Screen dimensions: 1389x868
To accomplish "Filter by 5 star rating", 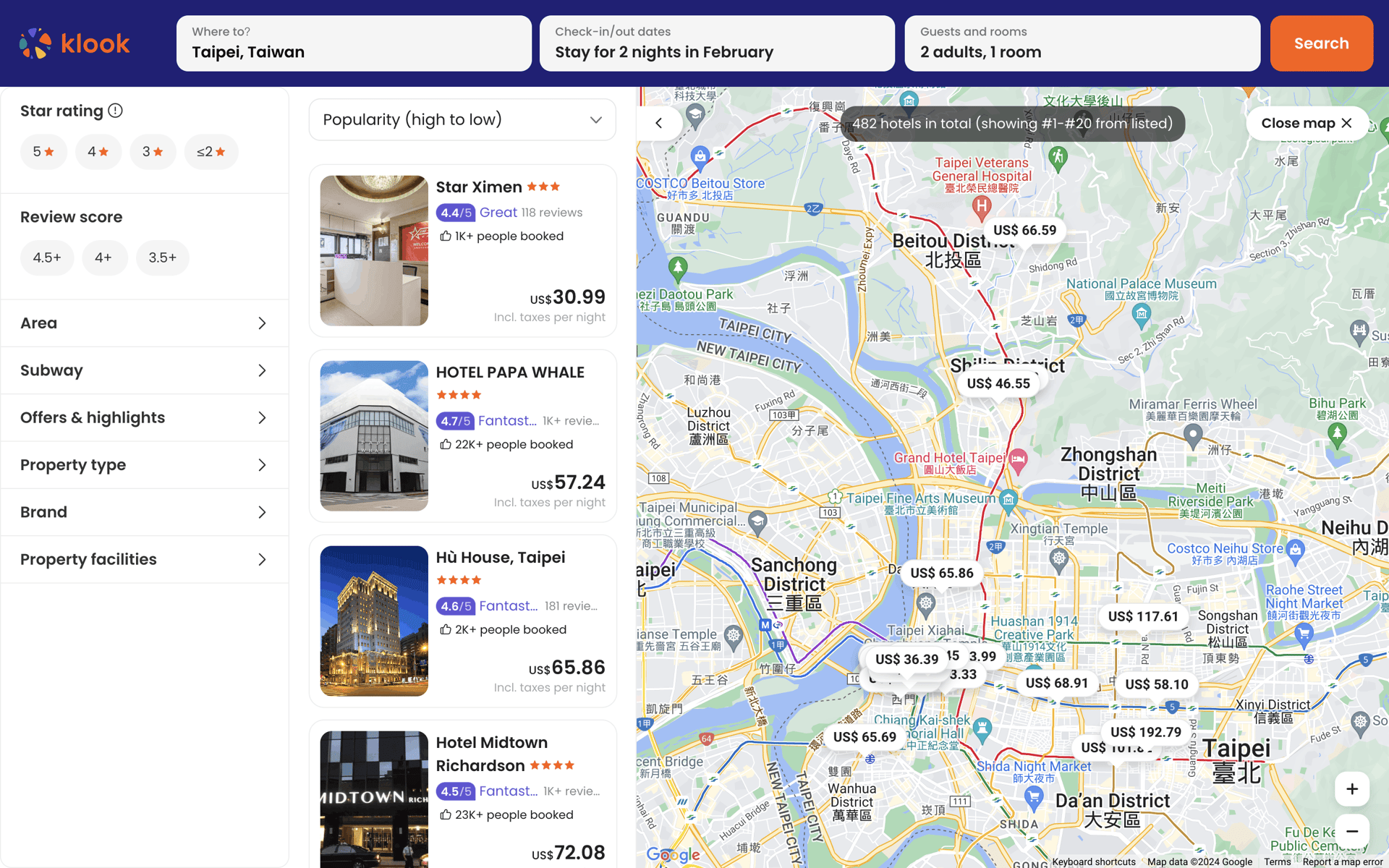I will [x=43, y=152].
